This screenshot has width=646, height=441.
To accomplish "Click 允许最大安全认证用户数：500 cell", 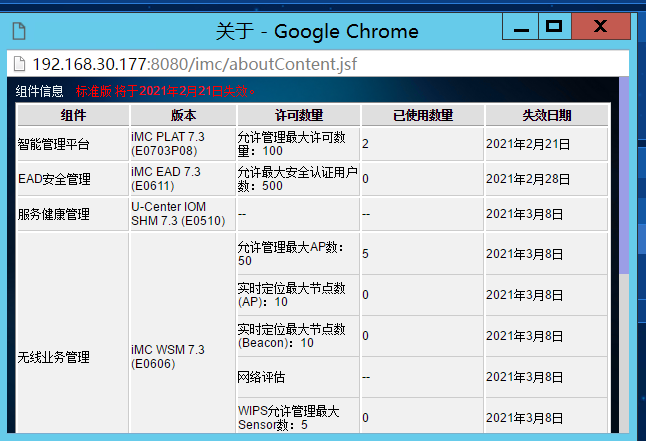I will pos(299,179).
